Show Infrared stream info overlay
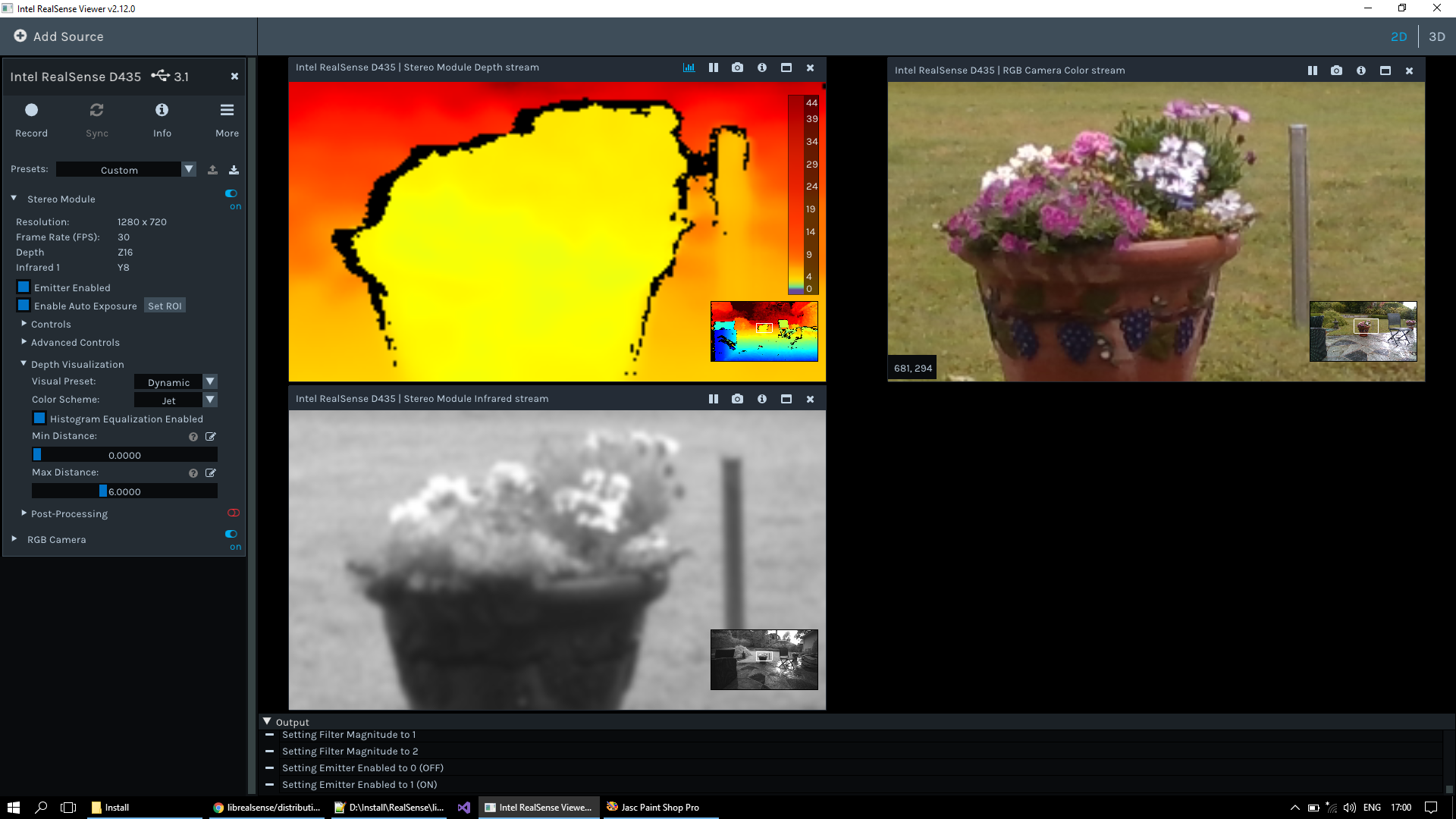Viewport: 1456px width, 819px height. (761, 399)
